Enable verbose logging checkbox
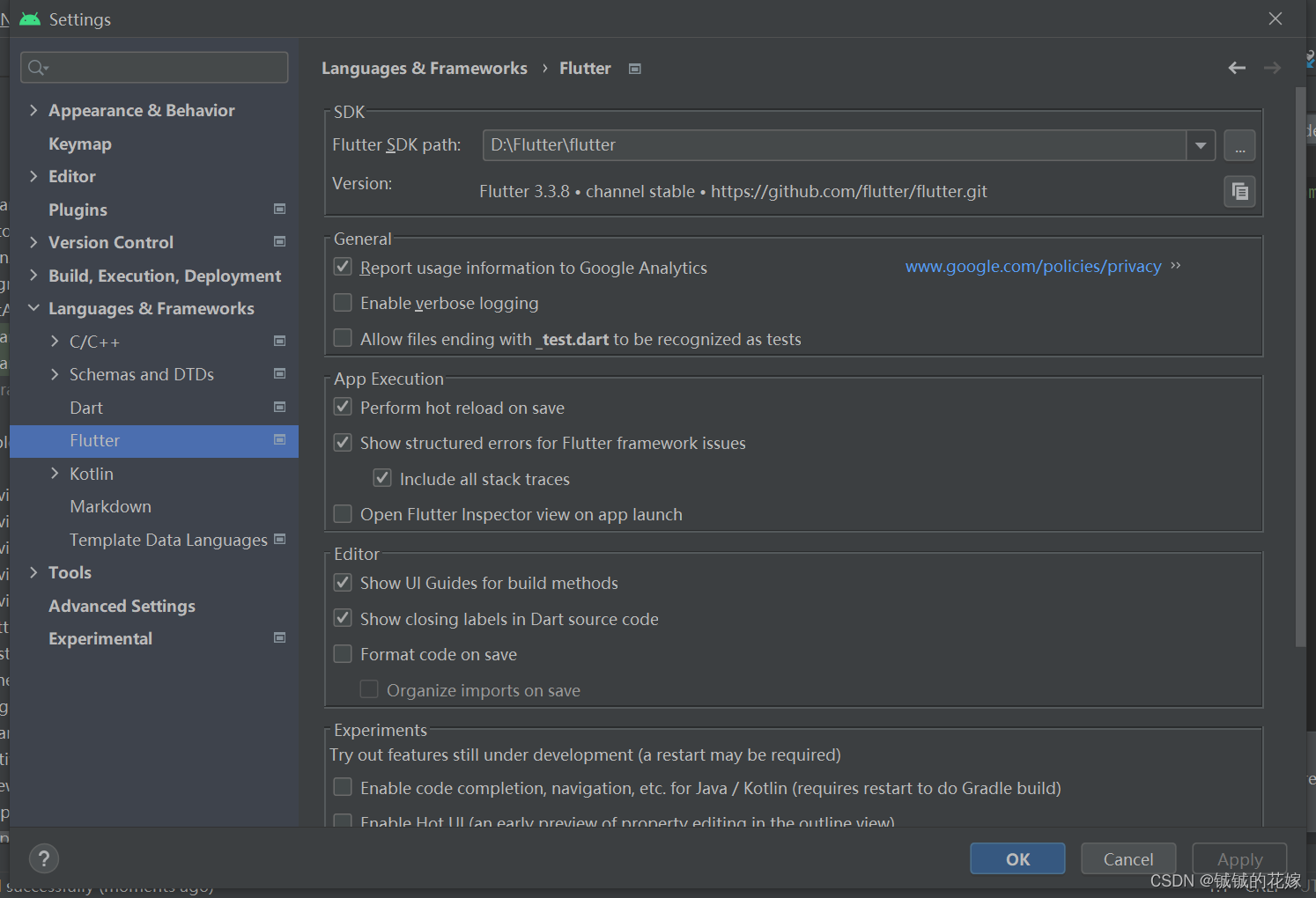Image resolution: width=1316 pixels, height=898 pixels. (343, 303)
